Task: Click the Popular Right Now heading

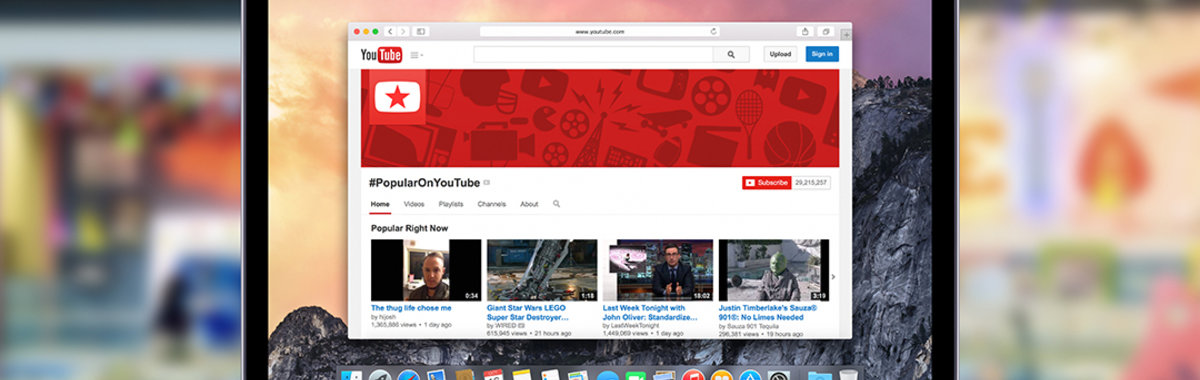Action: 410,228
